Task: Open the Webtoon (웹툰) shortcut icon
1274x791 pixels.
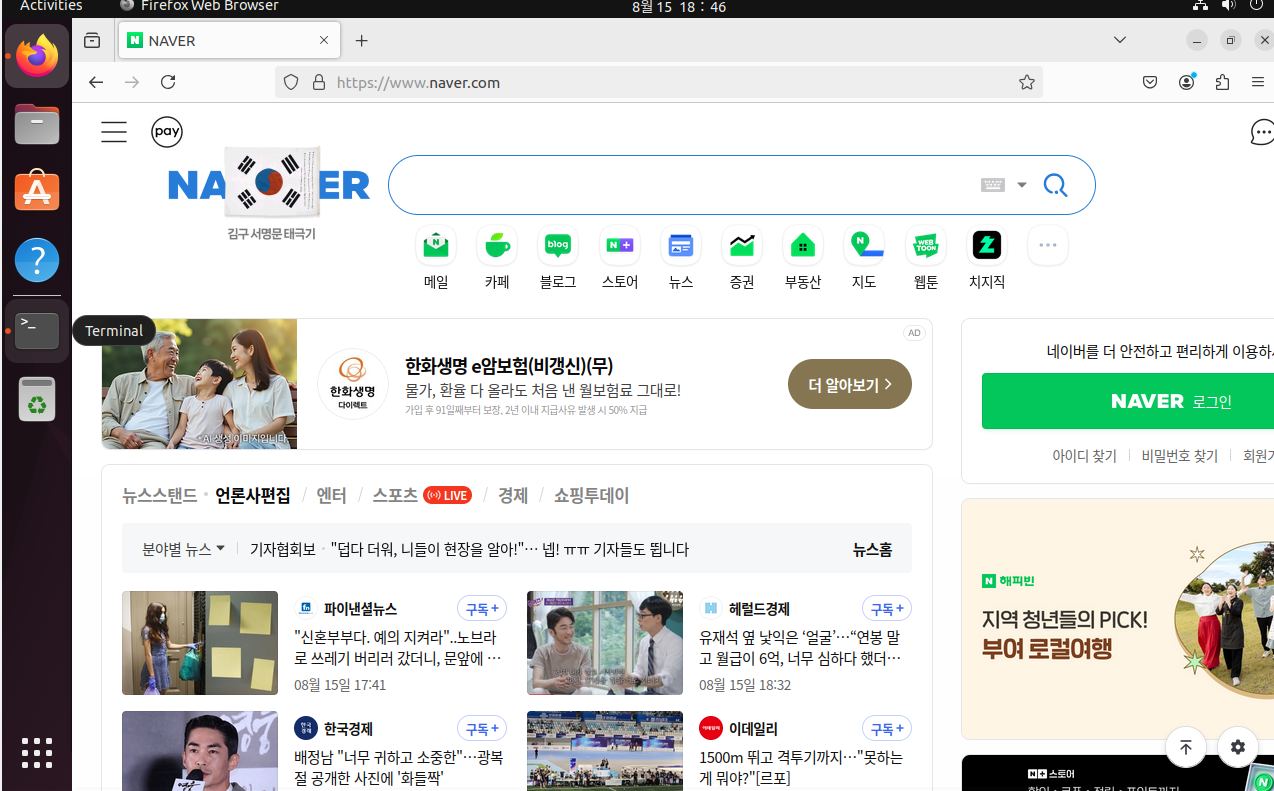Action: (x=926, y=245)
